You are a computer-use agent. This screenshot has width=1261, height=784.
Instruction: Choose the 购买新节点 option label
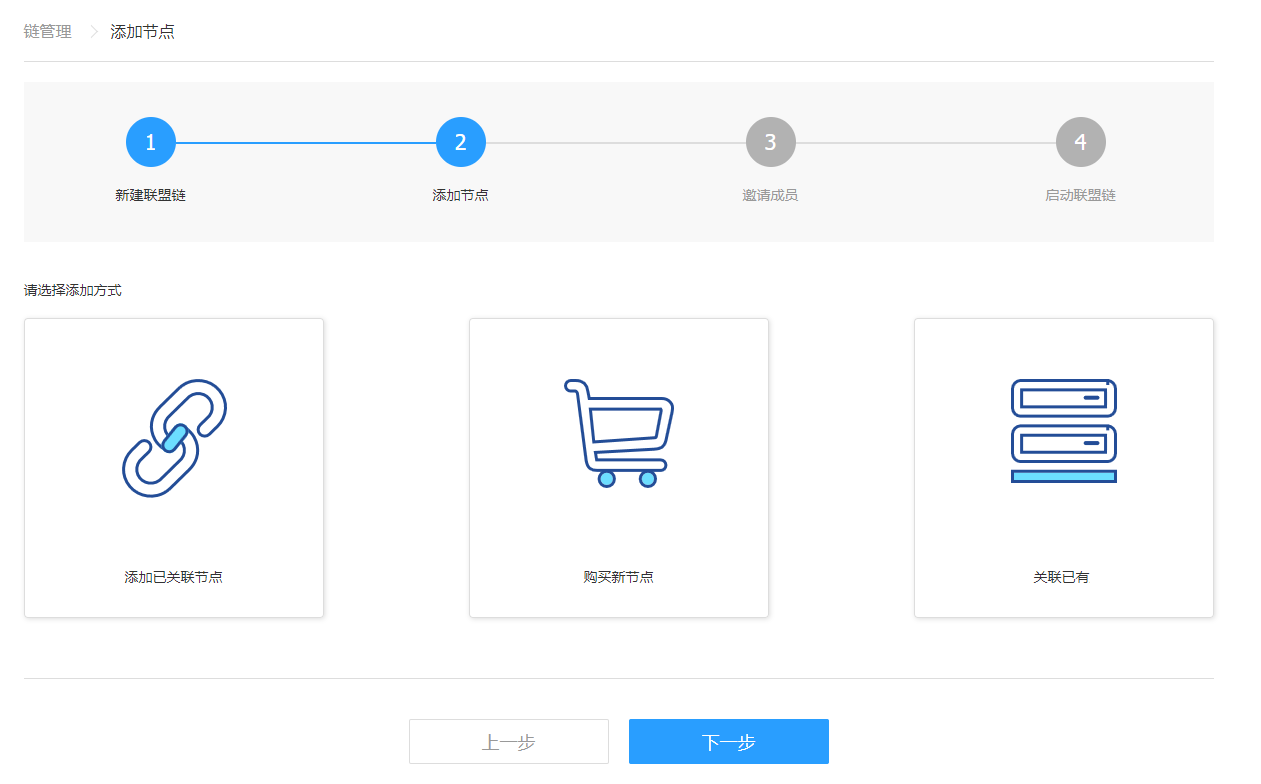click(618, 577)
